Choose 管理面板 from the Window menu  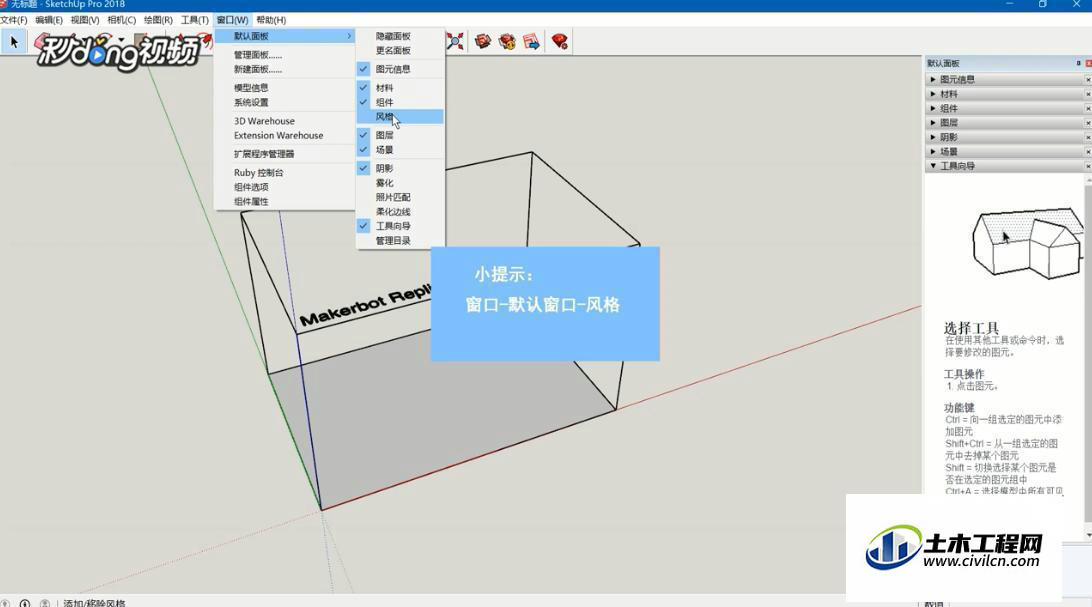(284, 54)
